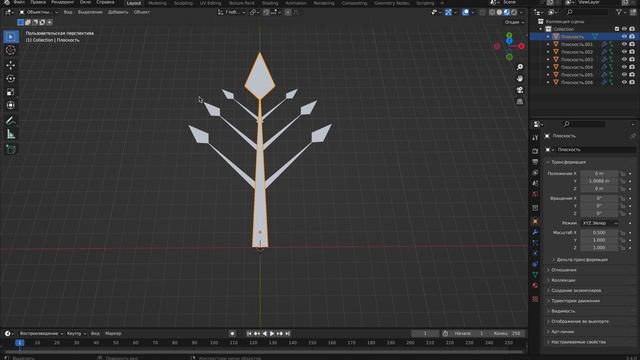Switch perspective/orthographic with grid icon
The width and height of the screenshot is (640, 360).
520,101
